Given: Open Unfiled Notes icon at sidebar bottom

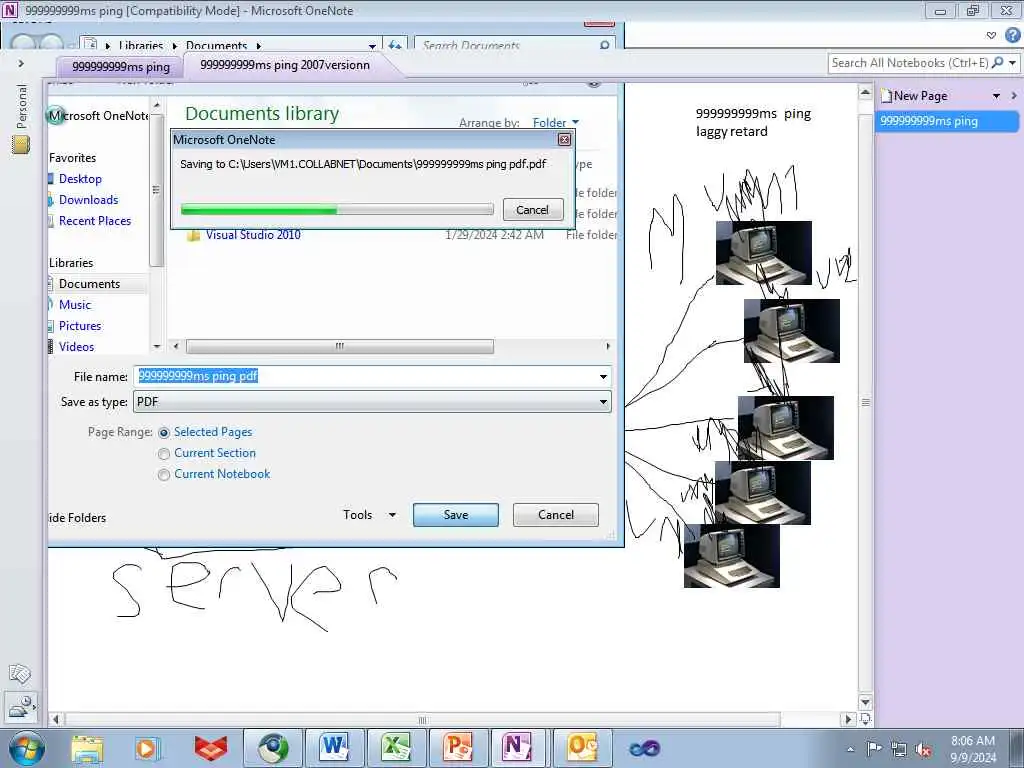Looking at the screenshot, I should point(20,673).
